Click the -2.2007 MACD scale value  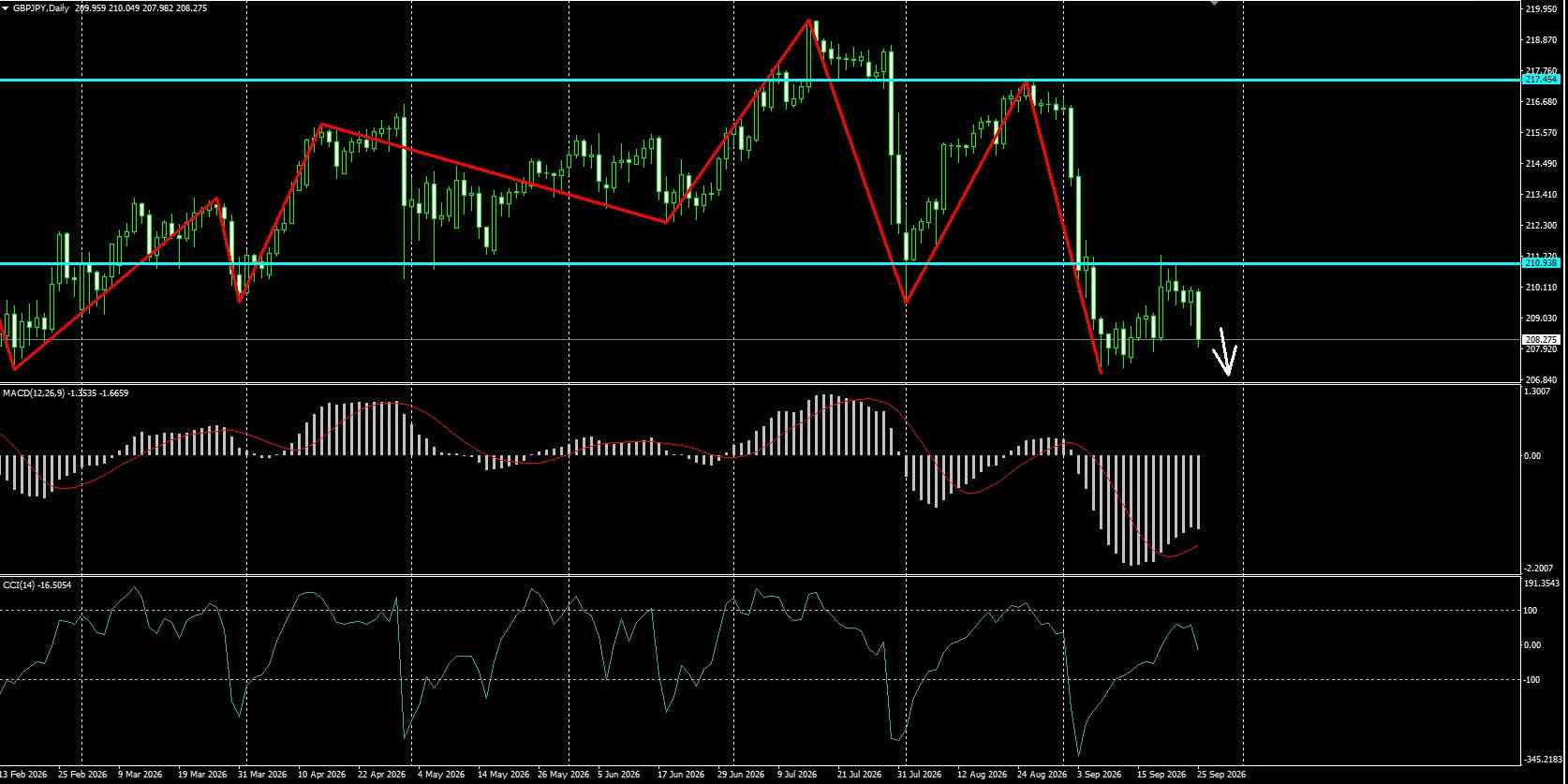(x=1541, y=568)
